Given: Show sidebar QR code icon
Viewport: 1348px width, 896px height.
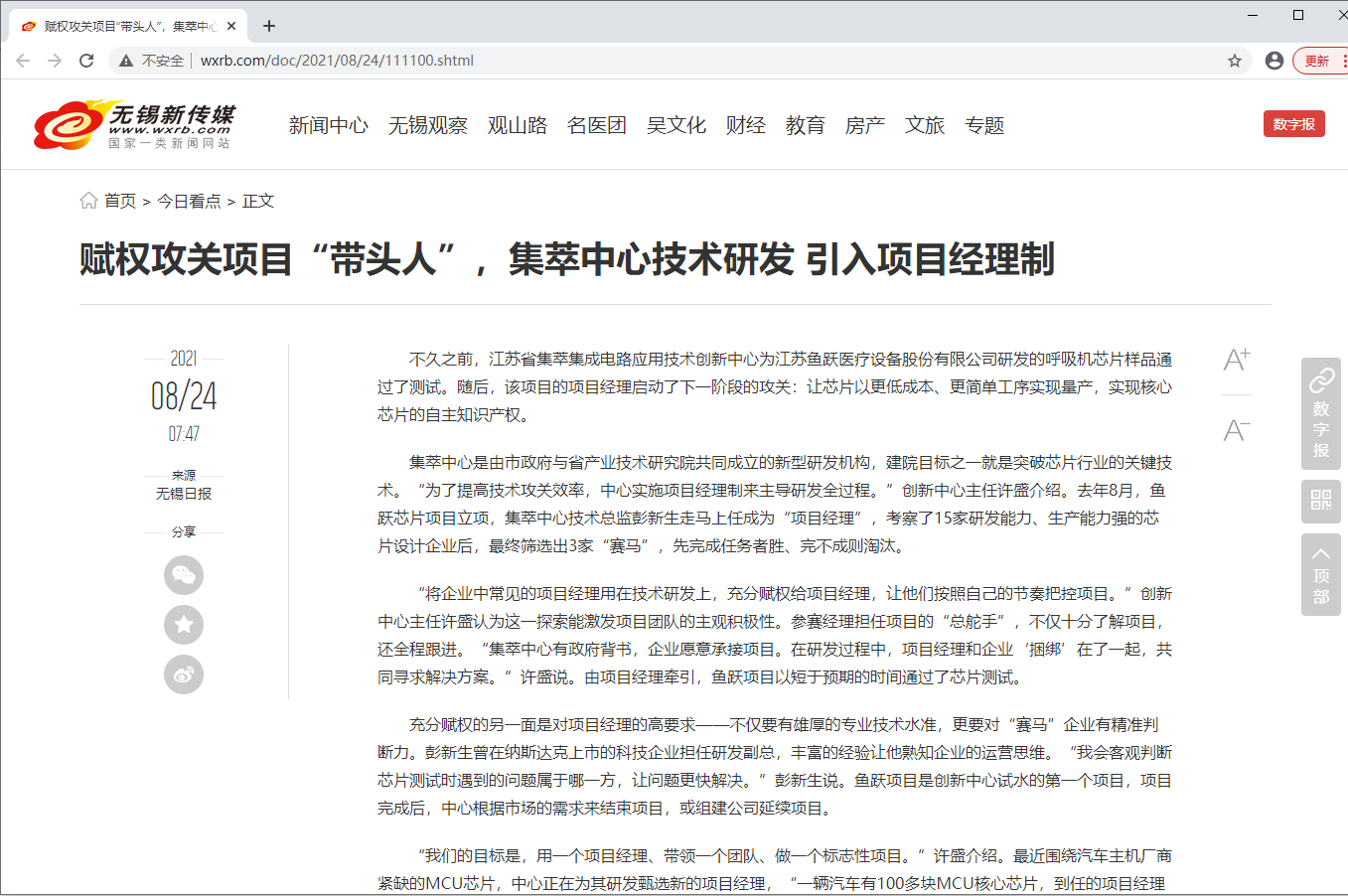Looking at the screenshot, I should [x=1321, y=500].
